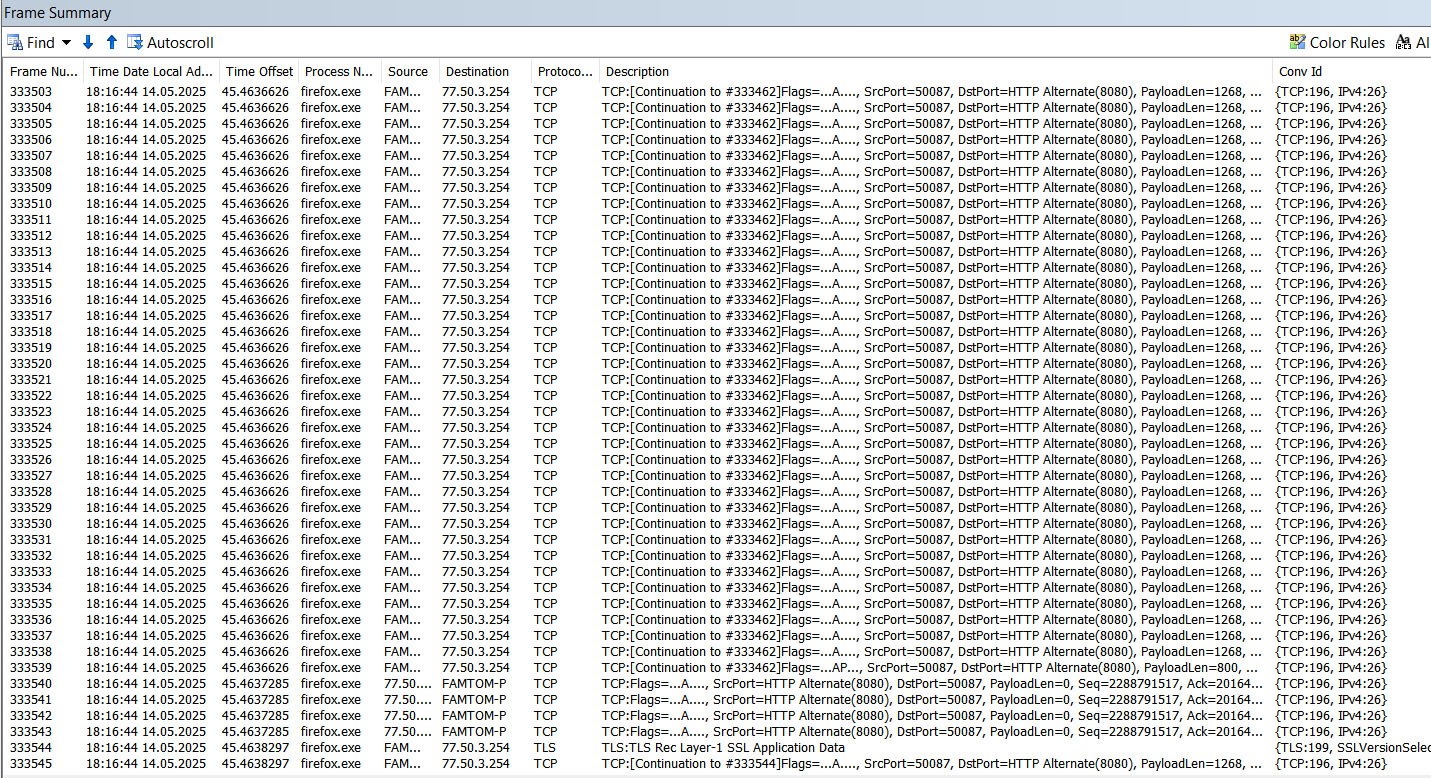Select frame 333503 row
1431x778 pixels.
click(715, 92)
